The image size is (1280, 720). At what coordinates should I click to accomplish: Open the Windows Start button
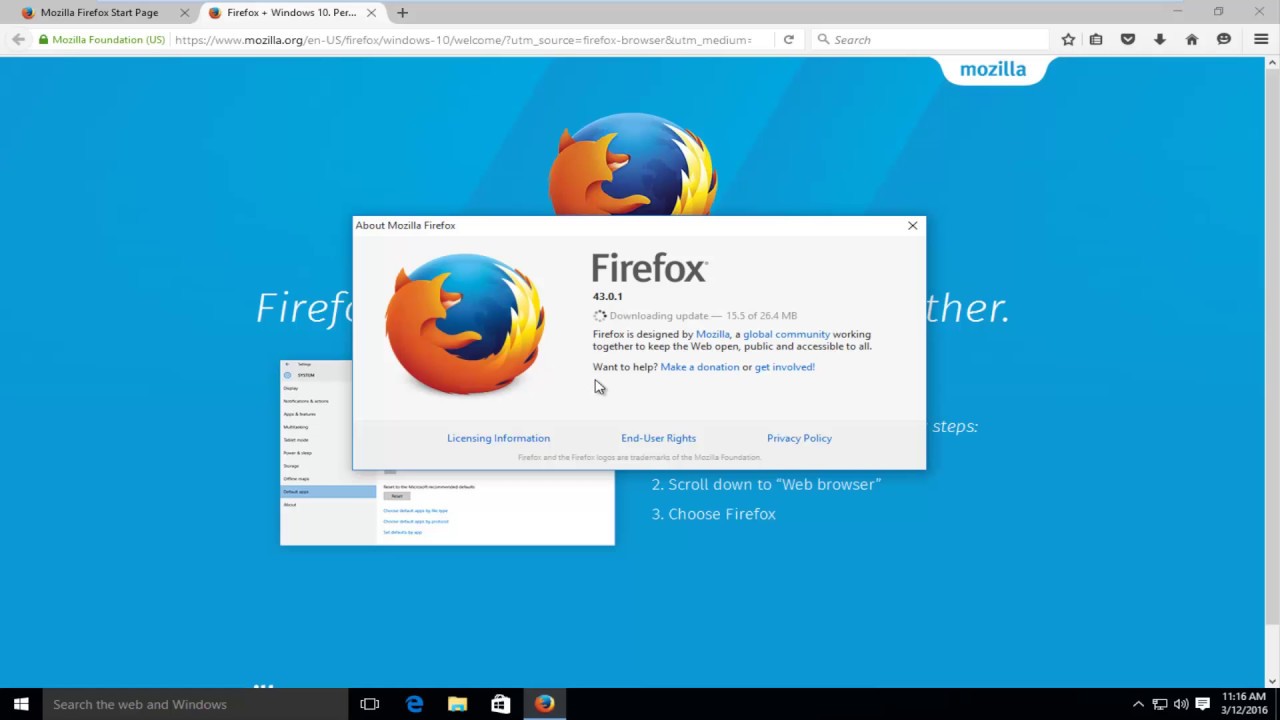(21, 704)
